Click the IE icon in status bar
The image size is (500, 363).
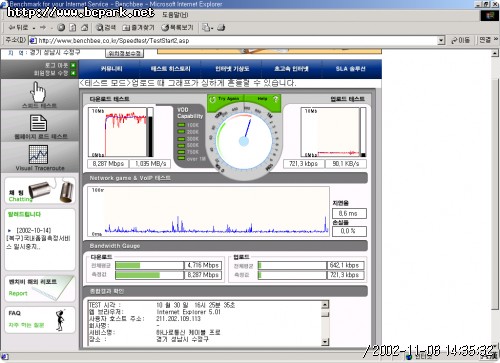pyautogui.click(x=5, y=357)
